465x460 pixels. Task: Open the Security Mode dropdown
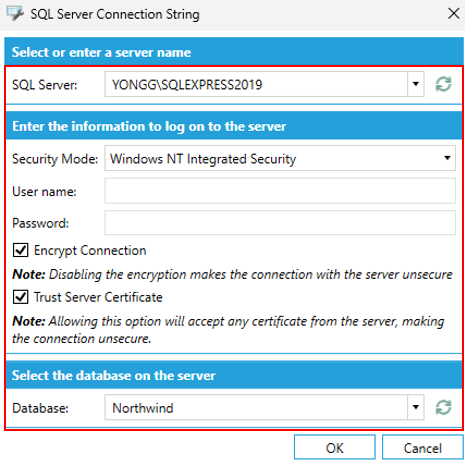click(x=280, y=158)
